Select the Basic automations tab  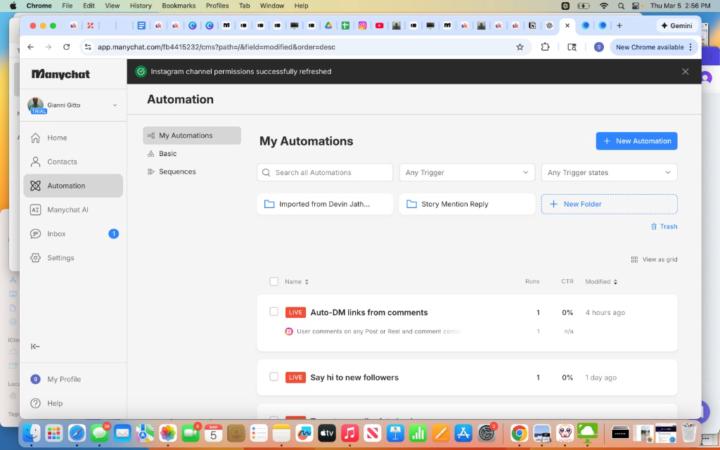click(x=167, y=153)
